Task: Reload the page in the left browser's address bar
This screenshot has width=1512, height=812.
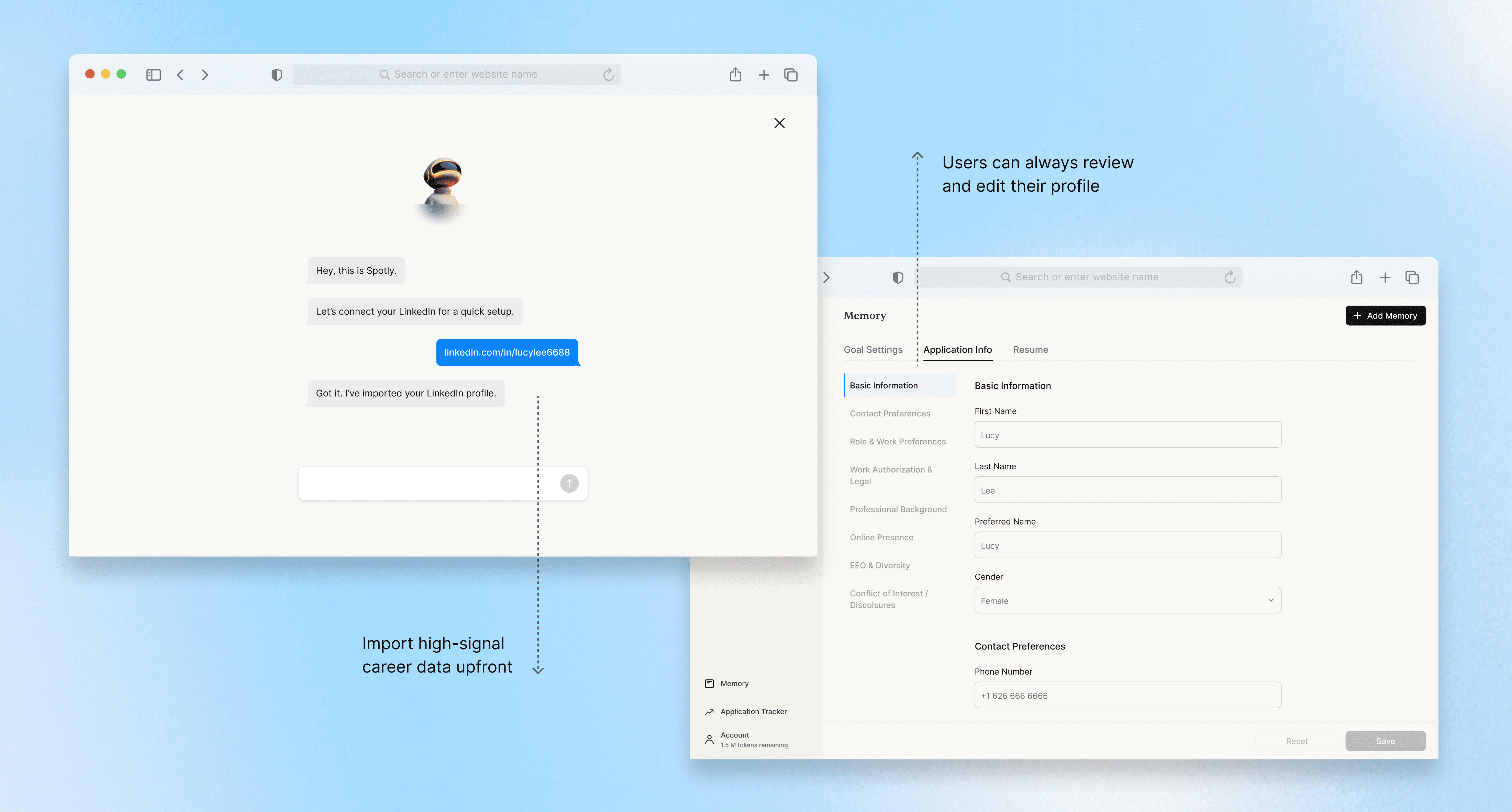Action: (608, 75)
